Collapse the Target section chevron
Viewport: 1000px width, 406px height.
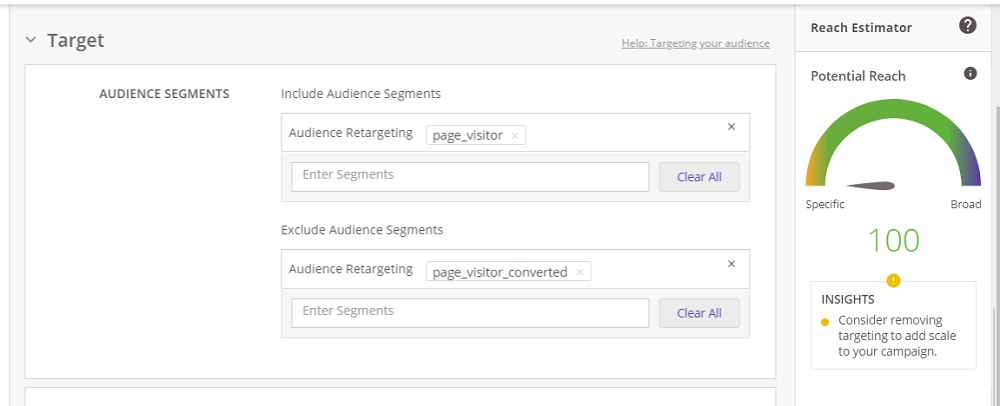pos(31,41)
